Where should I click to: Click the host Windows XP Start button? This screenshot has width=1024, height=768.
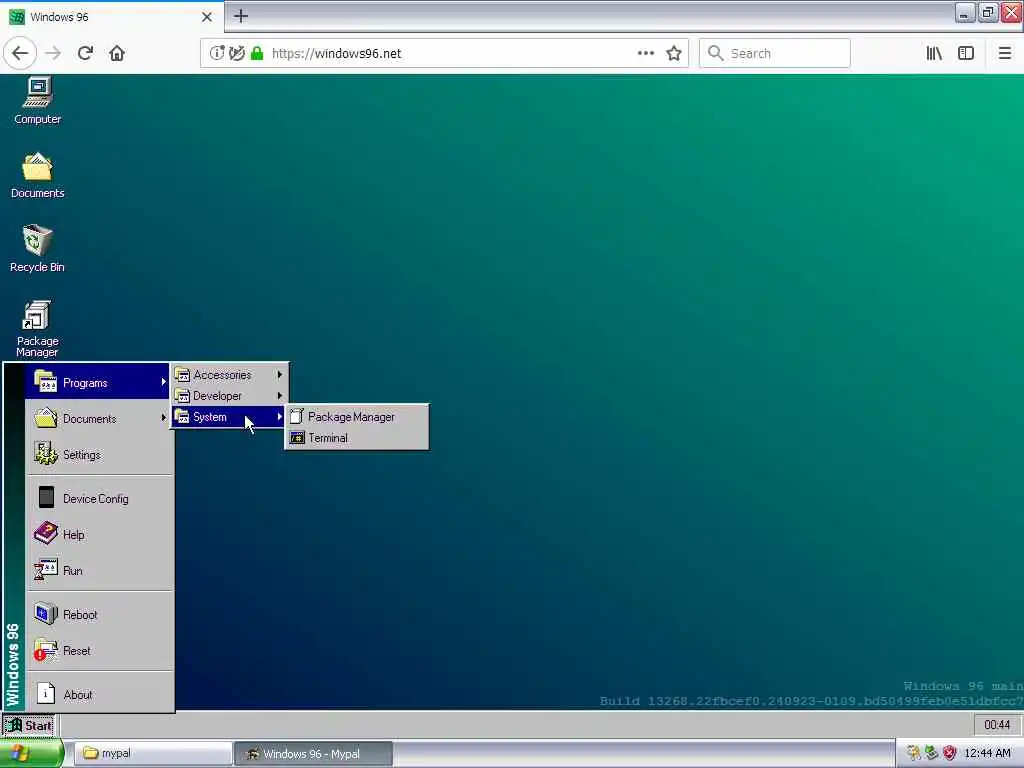tap(31, 754)
